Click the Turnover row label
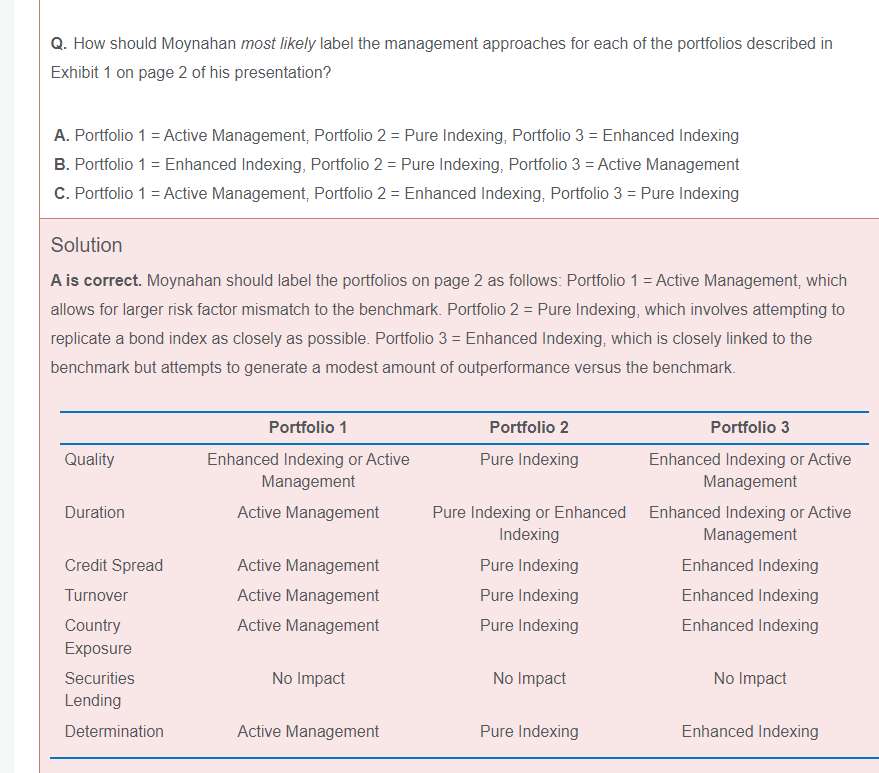 (x=97, y=595)
